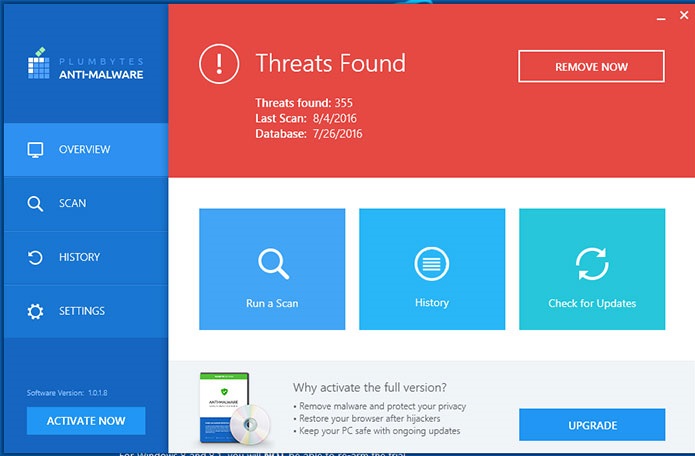Minimize the Anti-Malware window
Viewport: 695px width, 456px height.
coord(661,18)
